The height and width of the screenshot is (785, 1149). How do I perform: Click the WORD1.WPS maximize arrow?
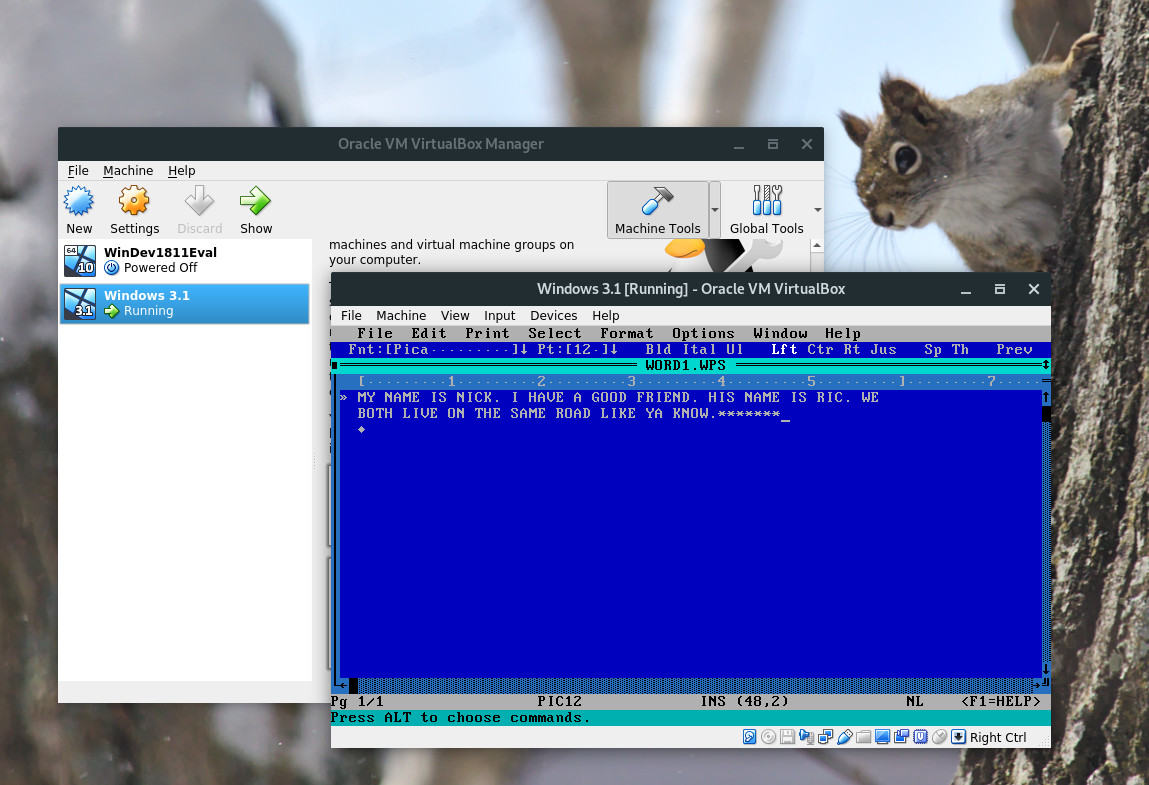tap(1046, 365)
